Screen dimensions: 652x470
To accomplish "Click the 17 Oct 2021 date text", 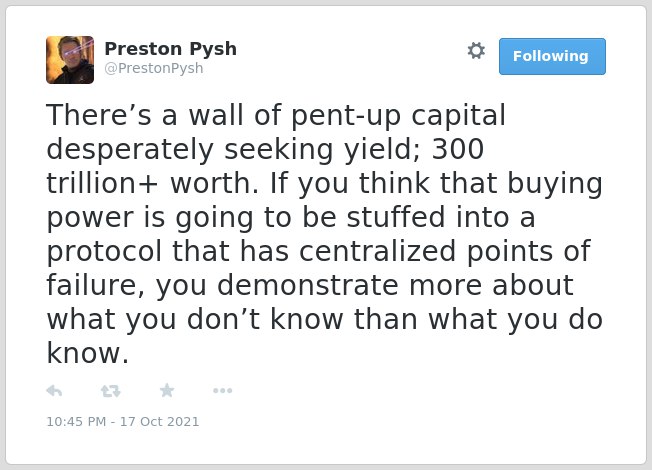I will click(x=160, y=421).
